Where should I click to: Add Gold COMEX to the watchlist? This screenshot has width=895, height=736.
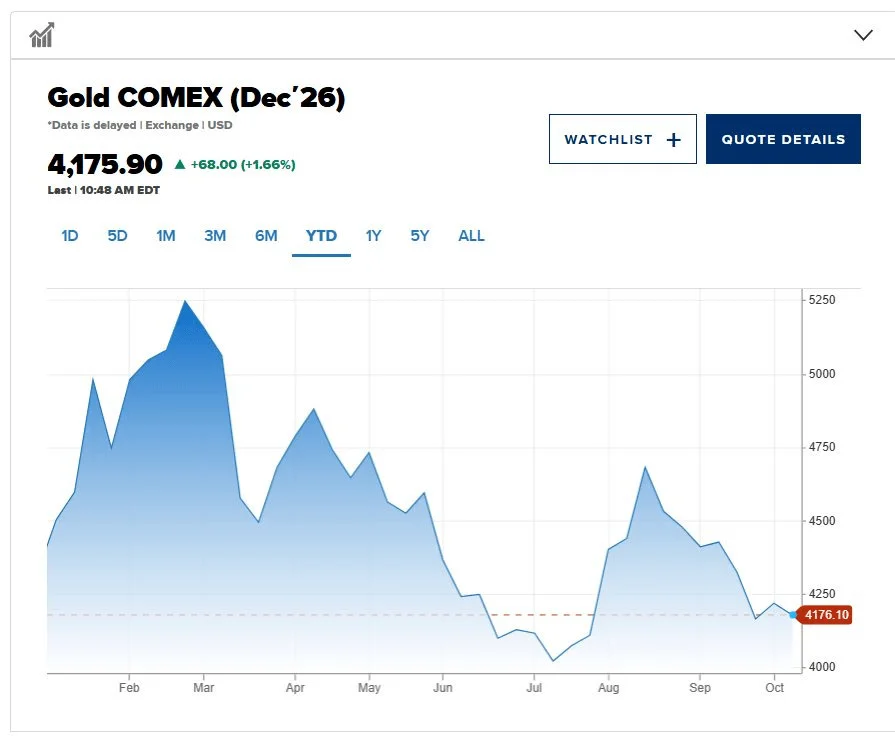pos(623,139)
